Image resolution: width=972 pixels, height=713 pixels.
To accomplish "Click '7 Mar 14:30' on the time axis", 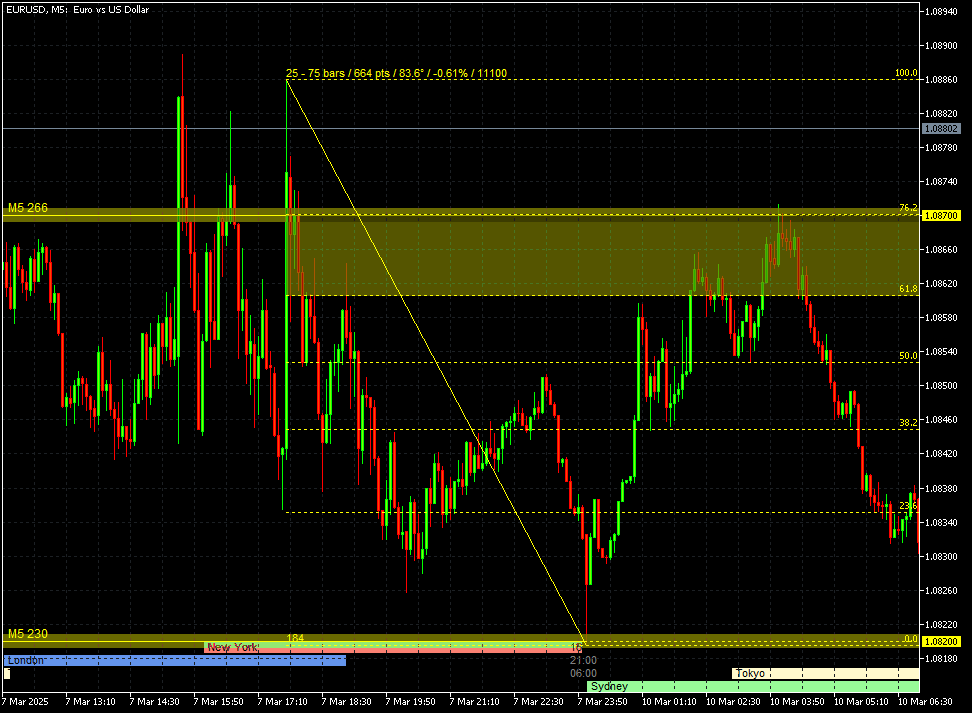I will 154,702.
